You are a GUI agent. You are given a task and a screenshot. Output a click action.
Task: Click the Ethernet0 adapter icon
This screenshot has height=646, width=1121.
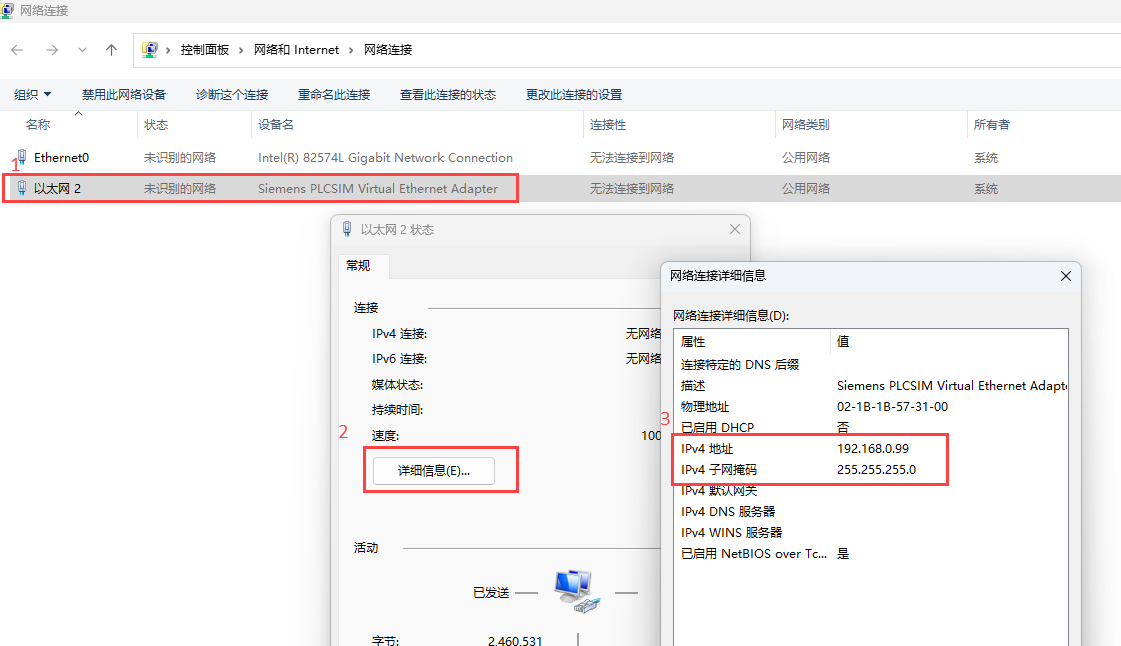click(x=22, y=157)
